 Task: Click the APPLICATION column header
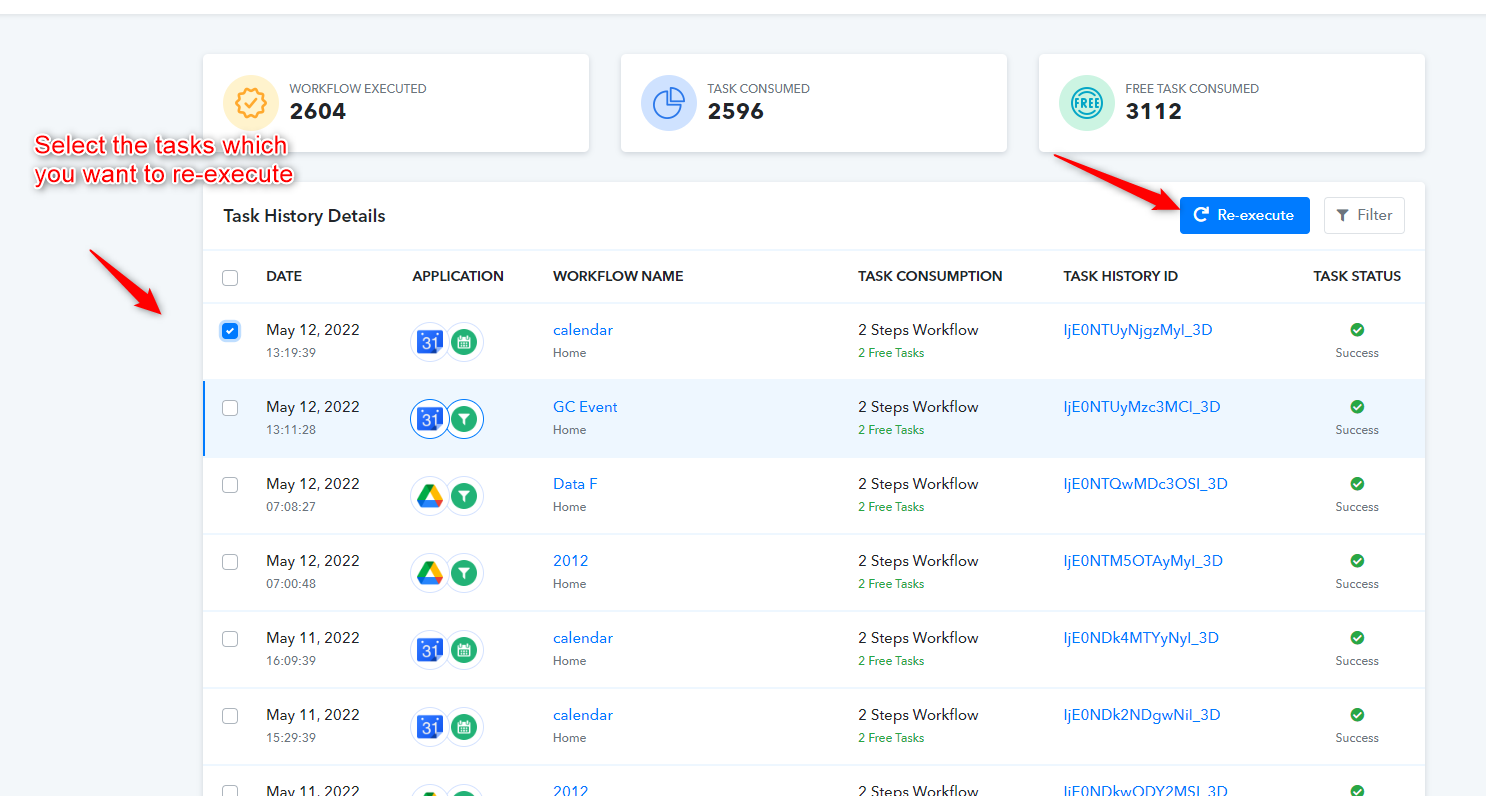(x=458, y=276)
